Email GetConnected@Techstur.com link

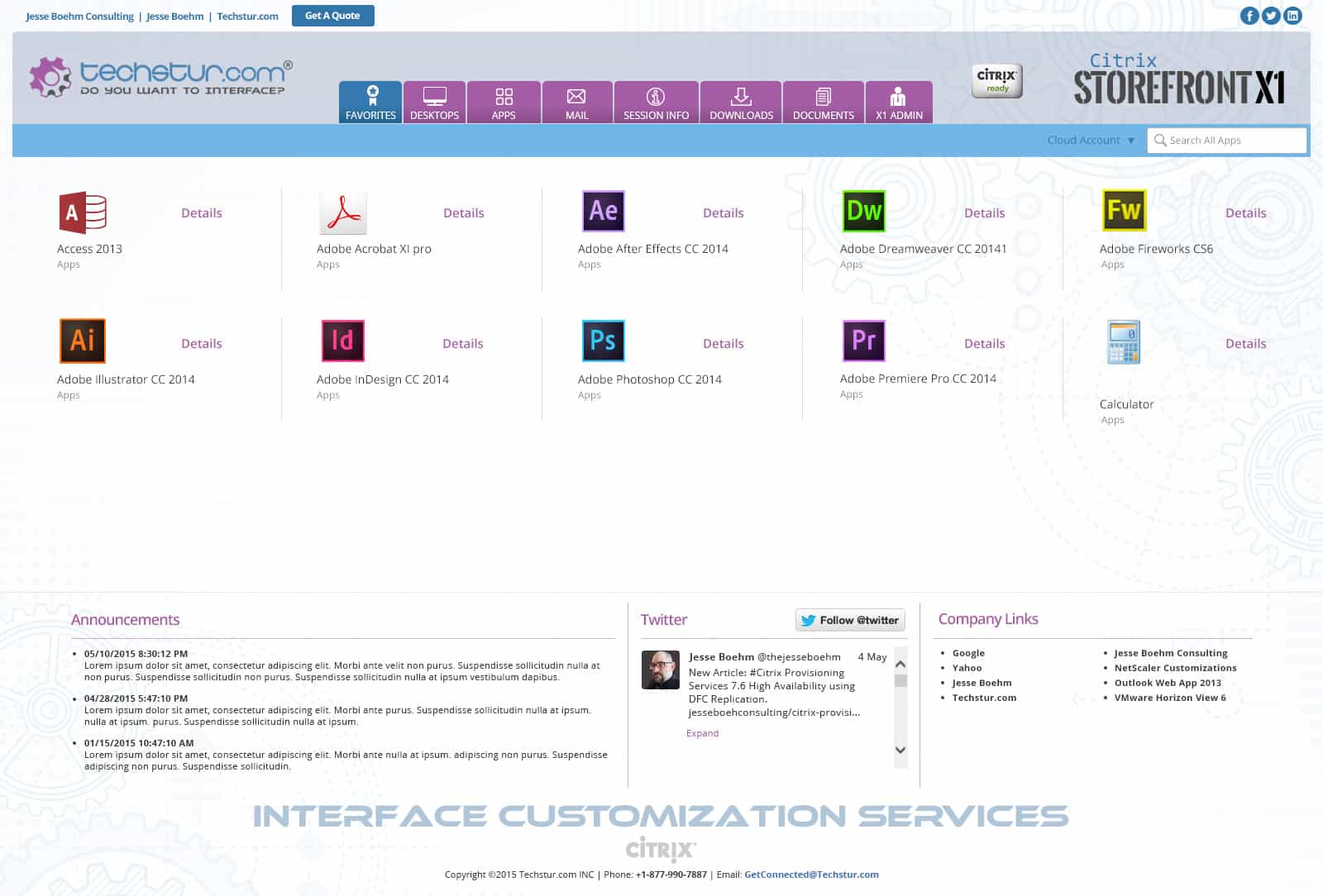(x=811, y=875)
